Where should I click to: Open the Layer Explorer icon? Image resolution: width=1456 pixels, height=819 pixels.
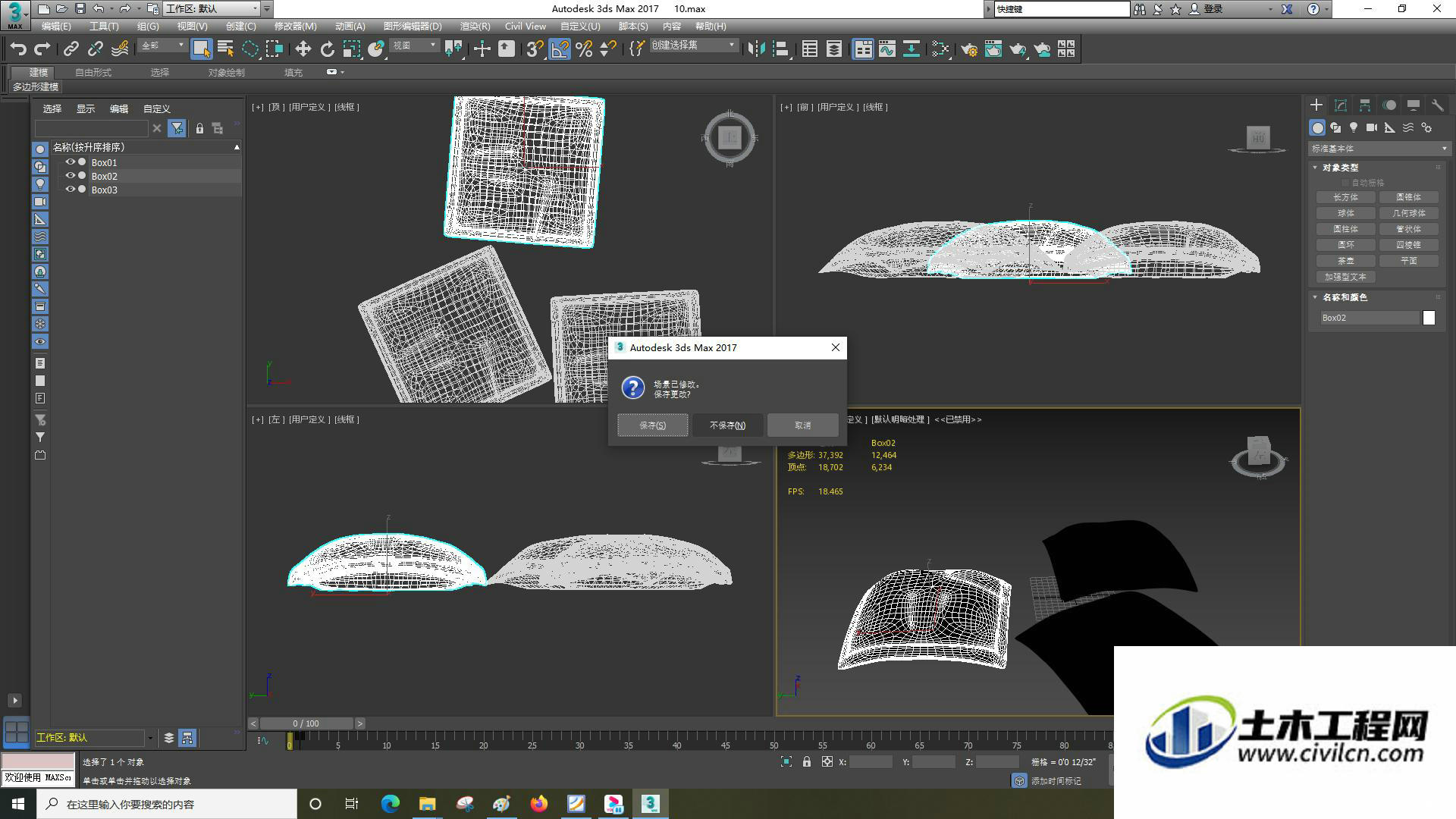[x=833, y=49]
